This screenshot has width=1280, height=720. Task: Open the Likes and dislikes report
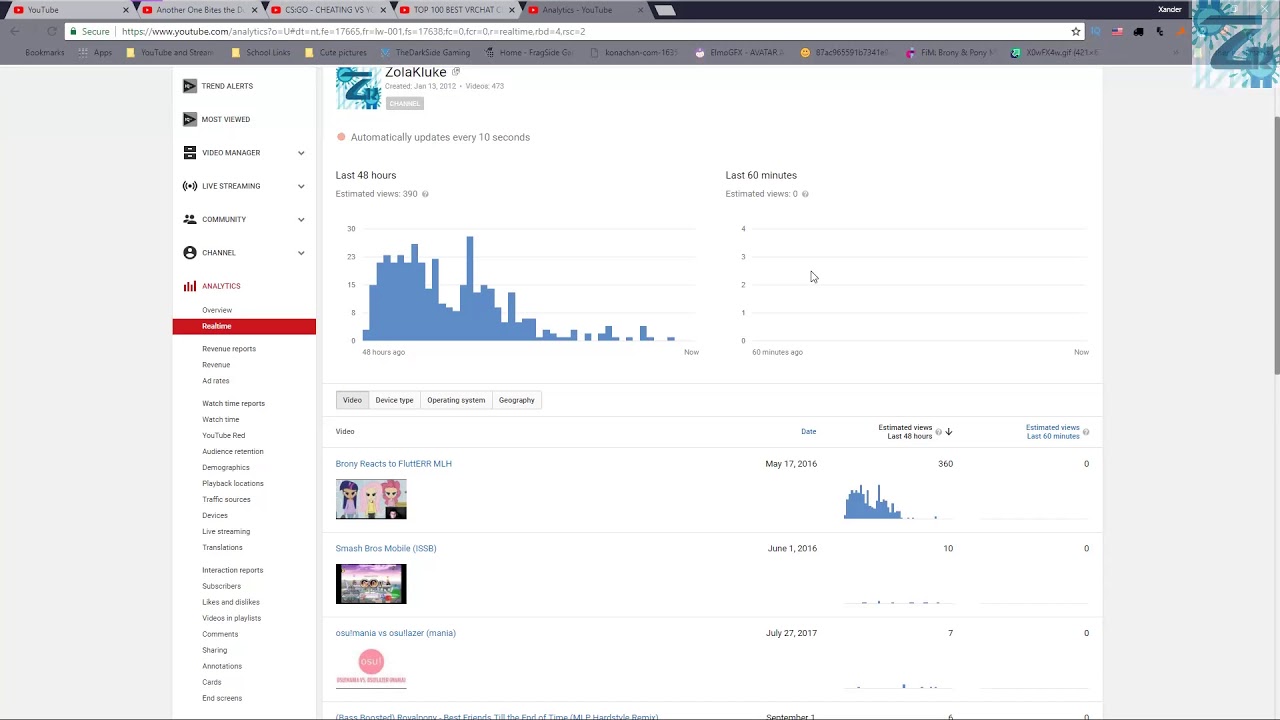[231, 602]
